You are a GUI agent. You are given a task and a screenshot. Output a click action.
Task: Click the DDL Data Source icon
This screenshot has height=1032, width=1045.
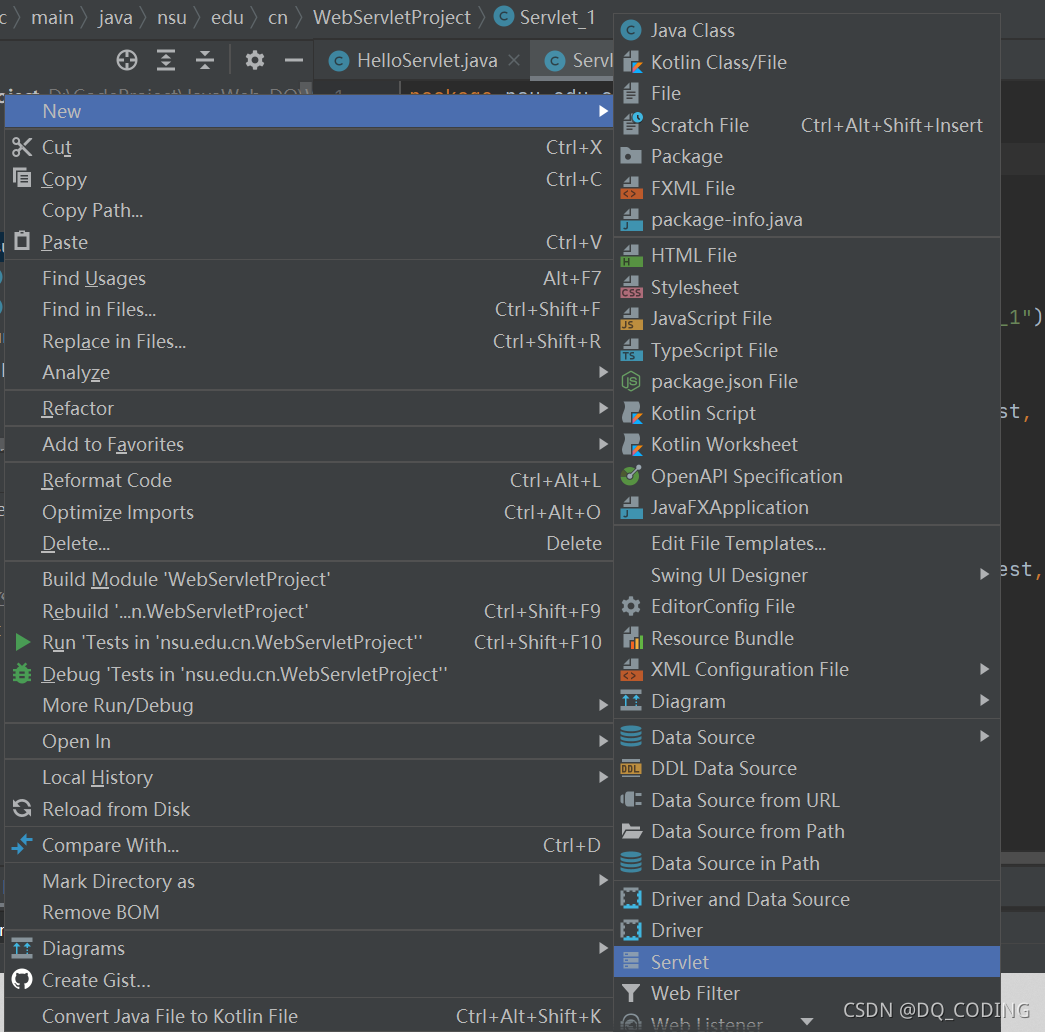(x=630, y=768)
